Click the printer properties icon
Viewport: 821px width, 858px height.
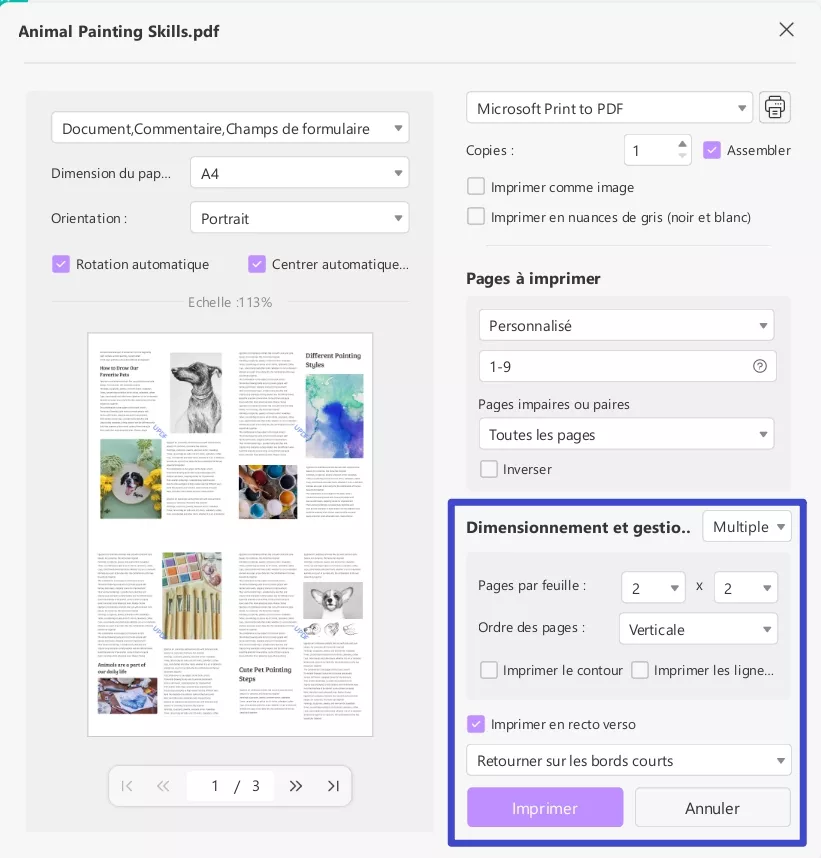[775, 107]
